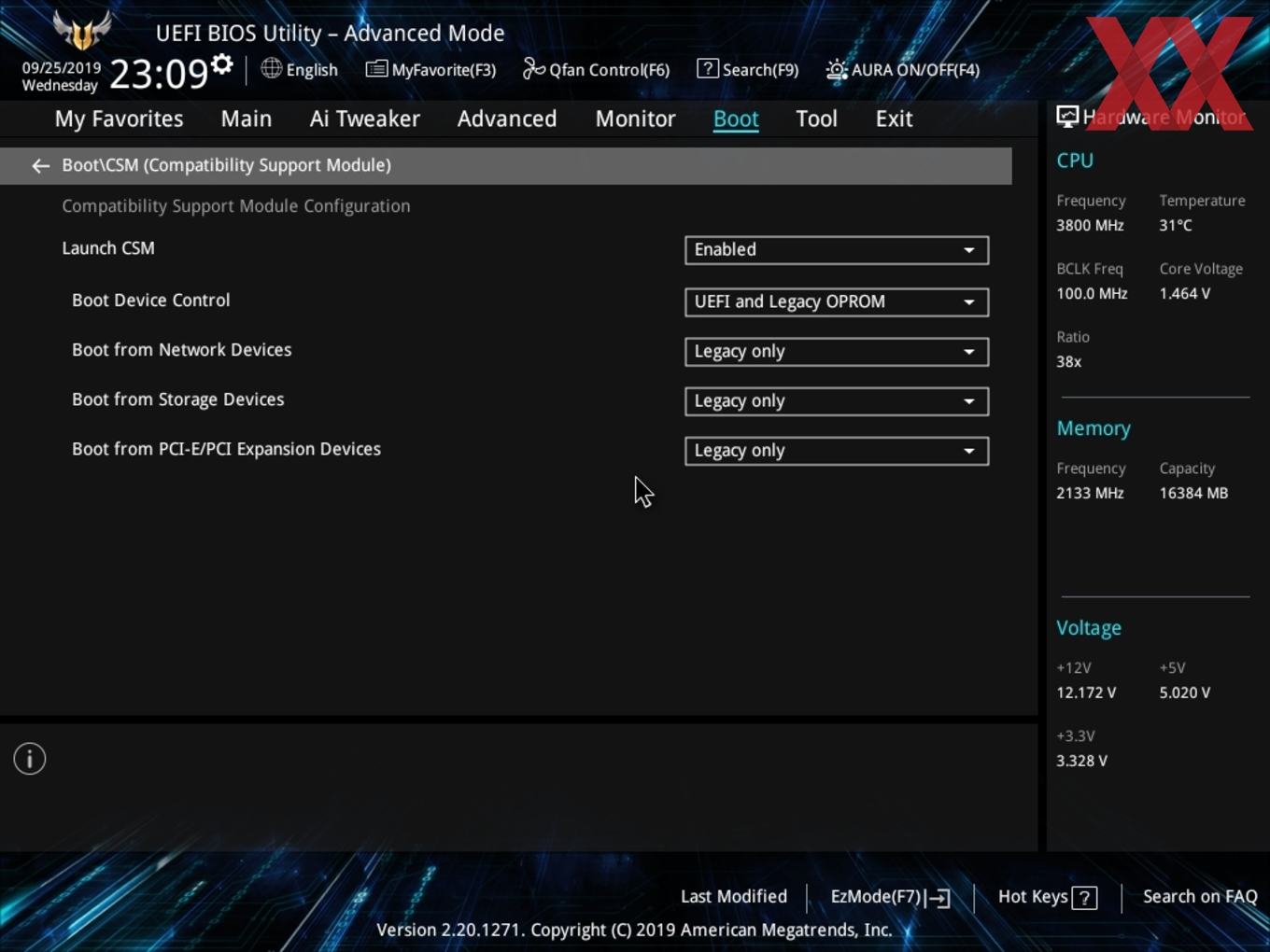Image resolution: width=1270 pixels, height=952 pixels.
Task: Open the Tool tab
Action: [x=816, y=119]
